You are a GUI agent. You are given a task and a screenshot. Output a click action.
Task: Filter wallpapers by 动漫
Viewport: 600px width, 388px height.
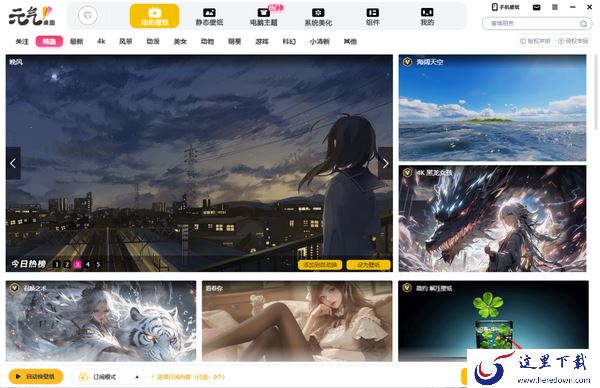tap(153, 41)
